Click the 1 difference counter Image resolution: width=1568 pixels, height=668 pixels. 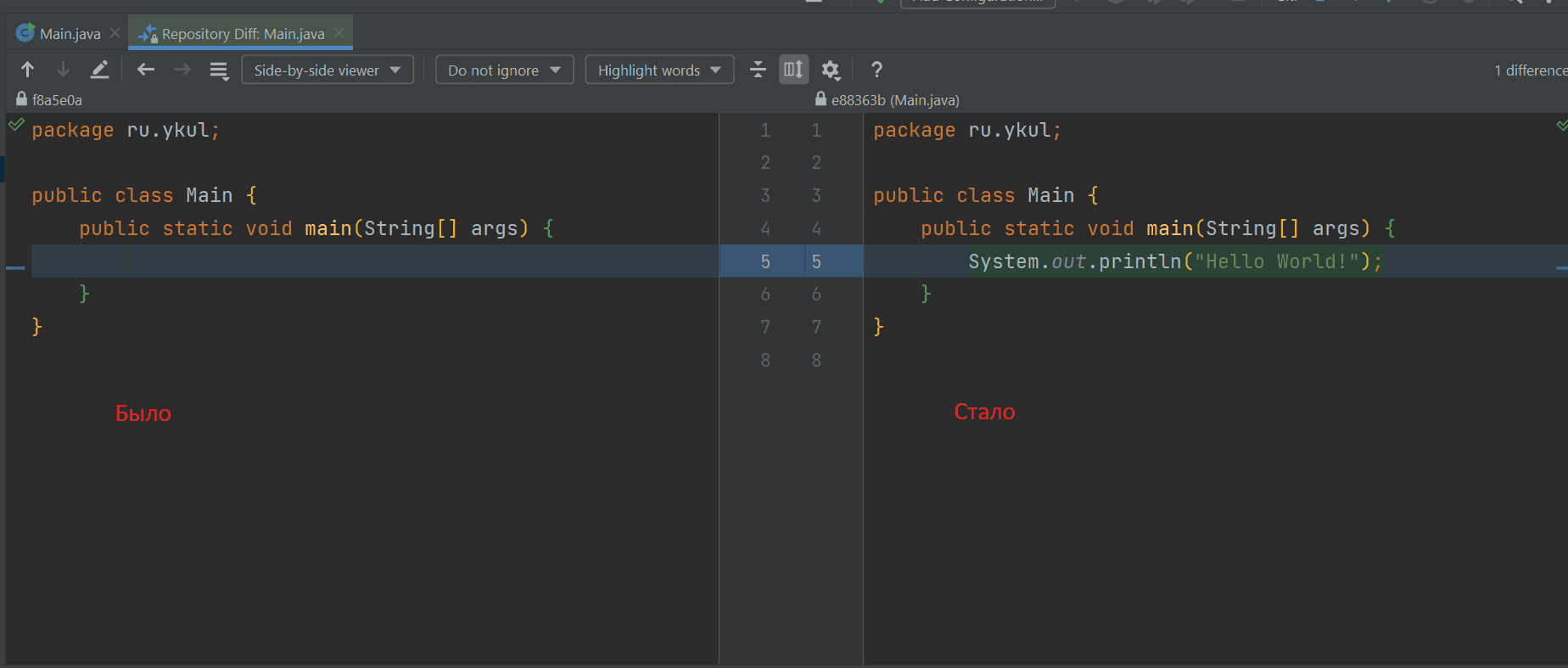1532,70
